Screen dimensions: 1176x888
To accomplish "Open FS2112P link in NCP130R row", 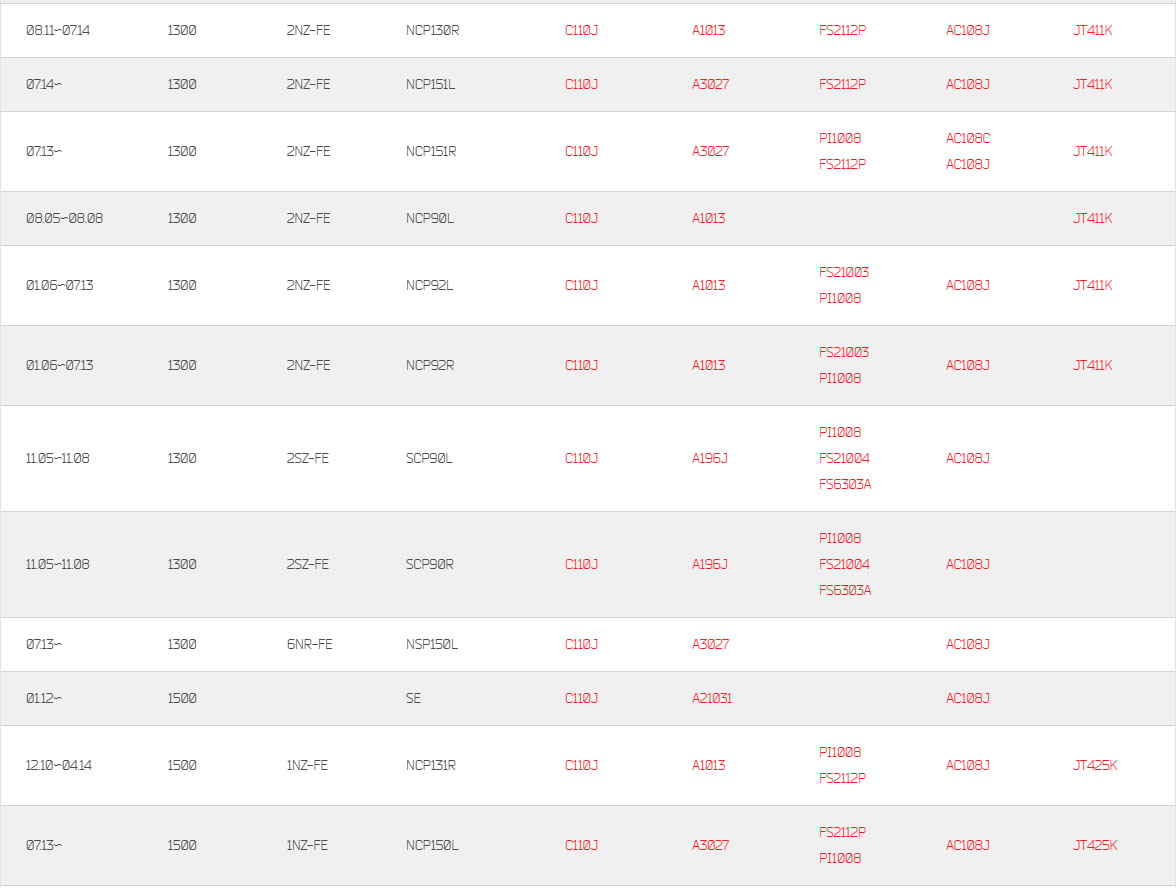I will pos(842,31).
